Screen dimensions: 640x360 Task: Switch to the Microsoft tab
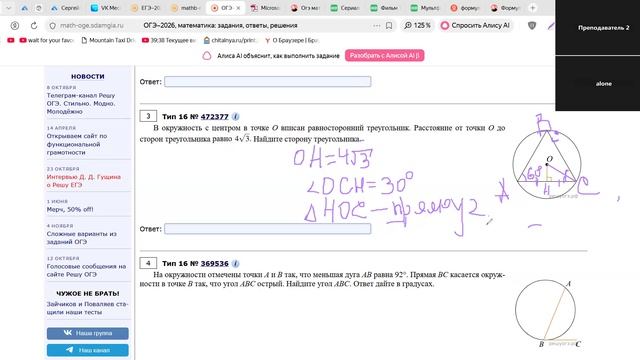tap(265, 8)
